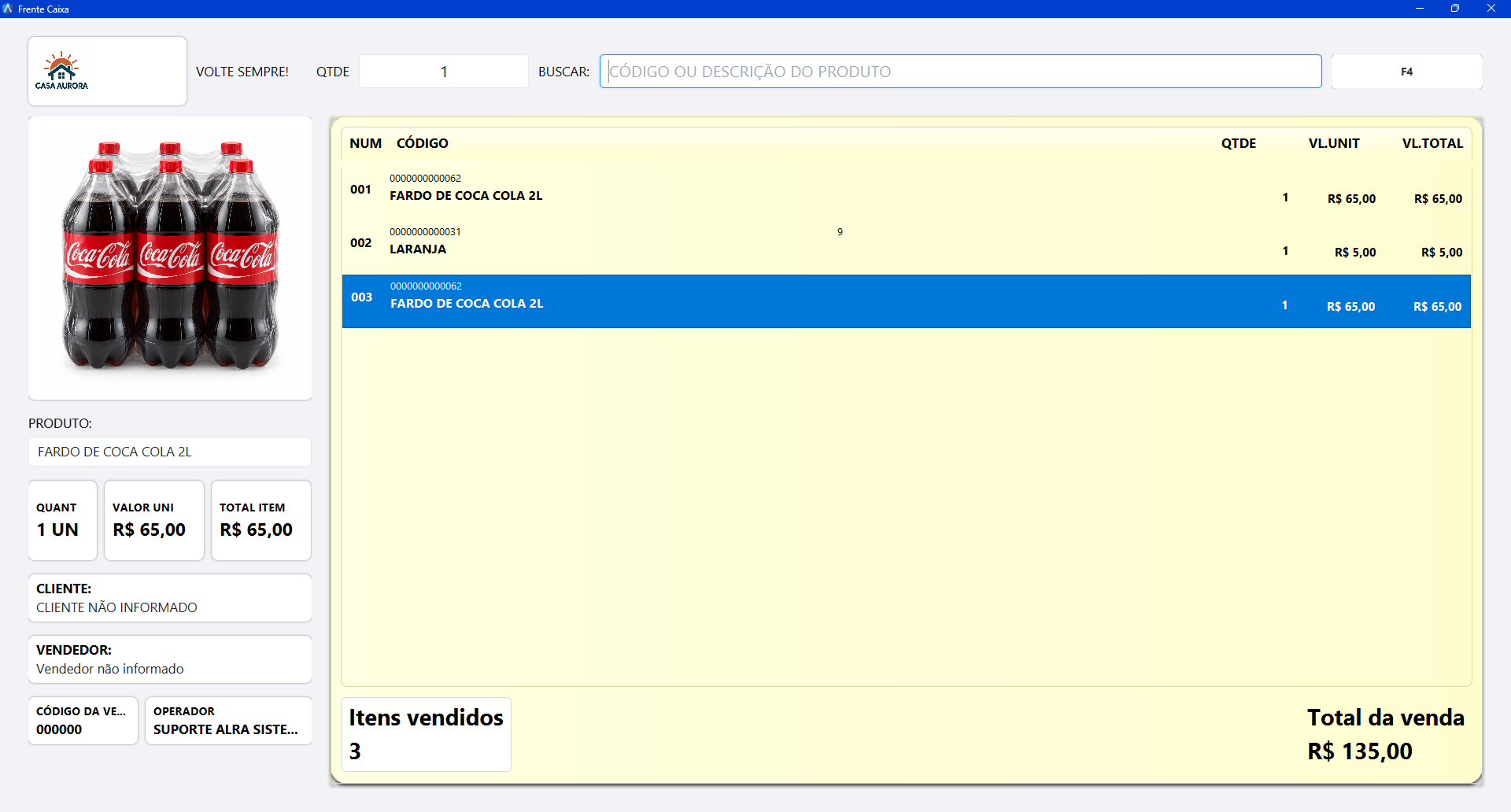This screenshot has width=1511, height=812.
Task: Open the CLIENTE panel
Action: pos(170,598)
